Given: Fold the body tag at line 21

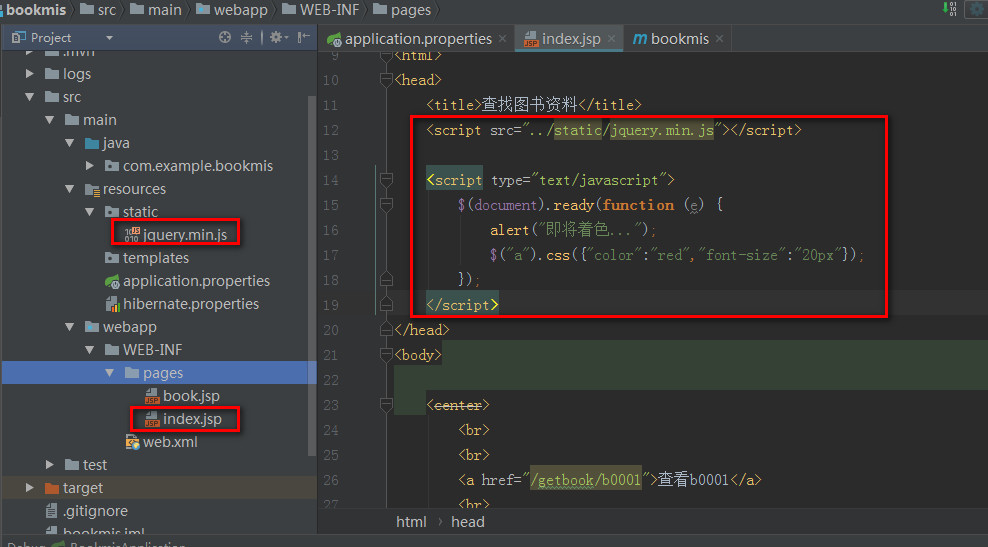Looking at the screenshot, I should (x=386, y=355).
